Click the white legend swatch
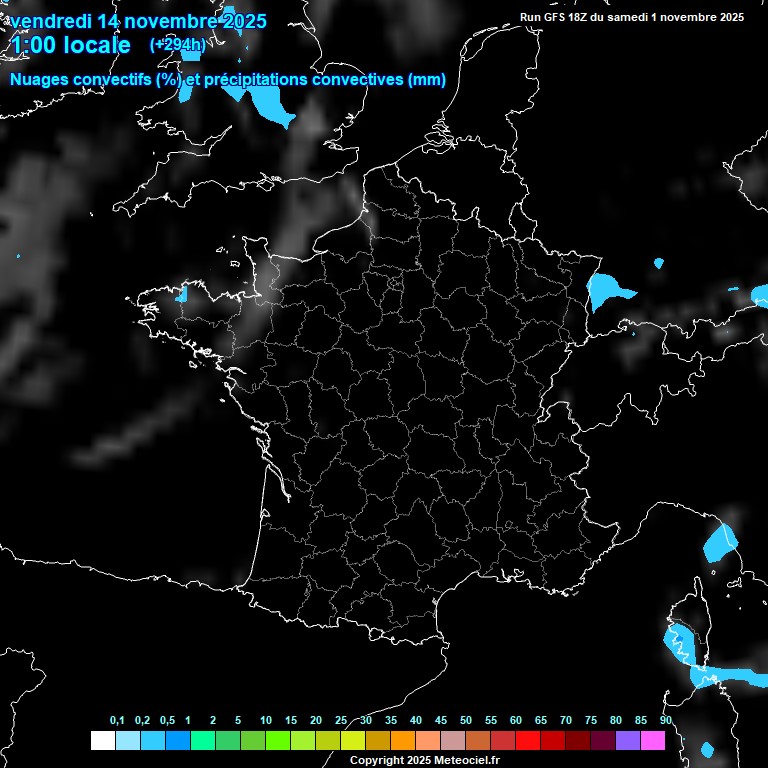 coord(103,740)
